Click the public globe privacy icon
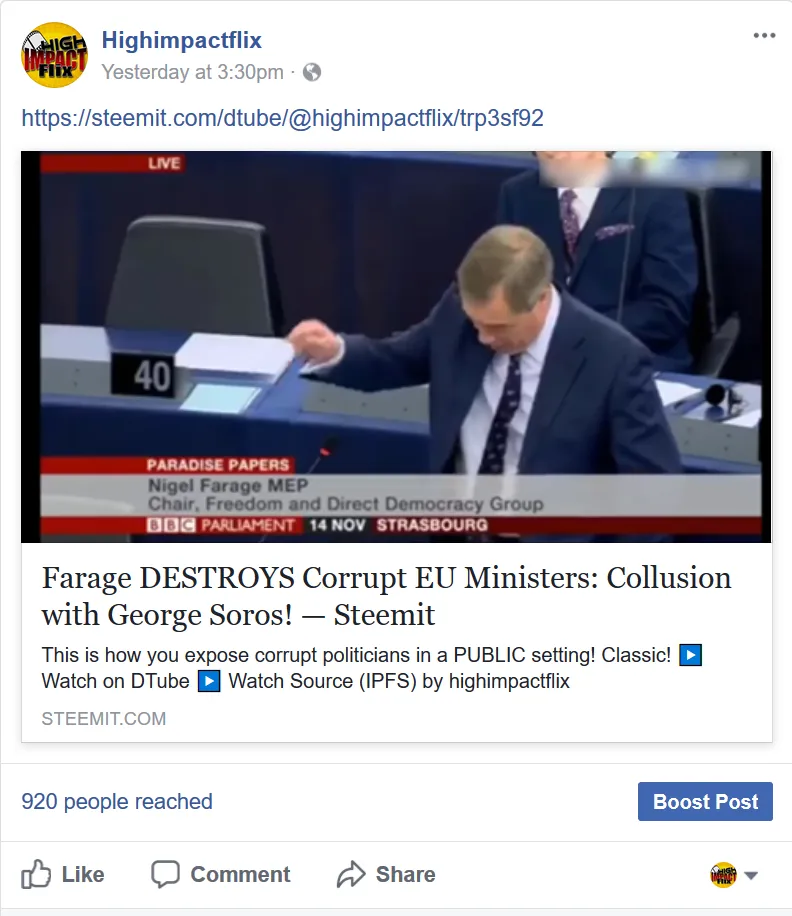Viewport: 792px width, 916px height. coord(312,72)
